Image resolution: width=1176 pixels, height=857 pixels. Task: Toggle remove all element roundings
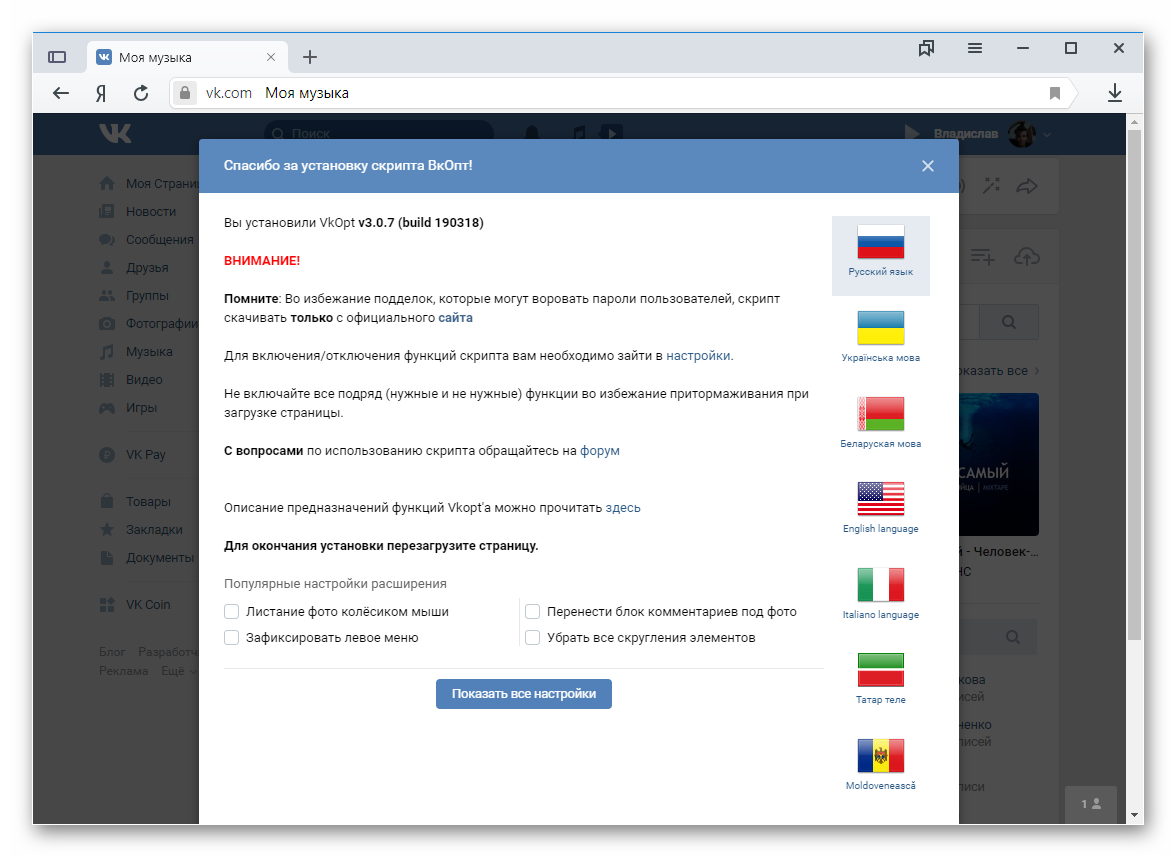533,638
